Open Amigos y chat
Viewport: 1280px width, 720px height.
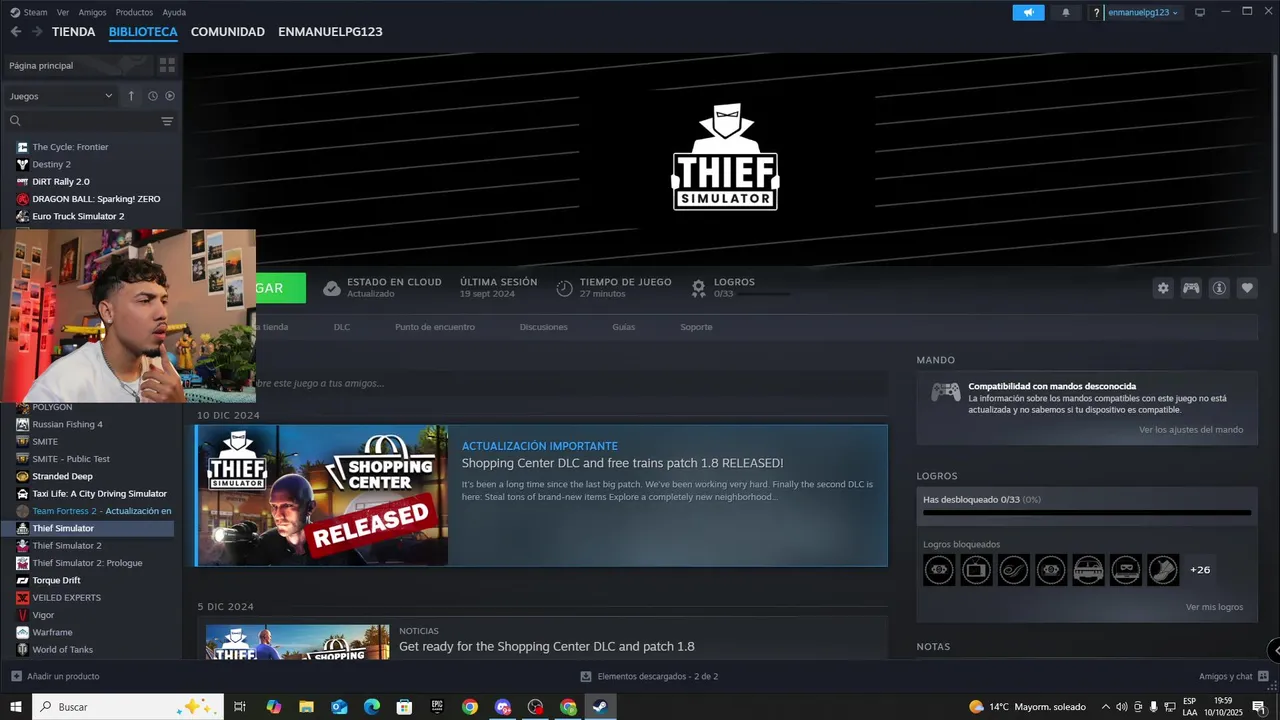click(x=1234, y=677)
